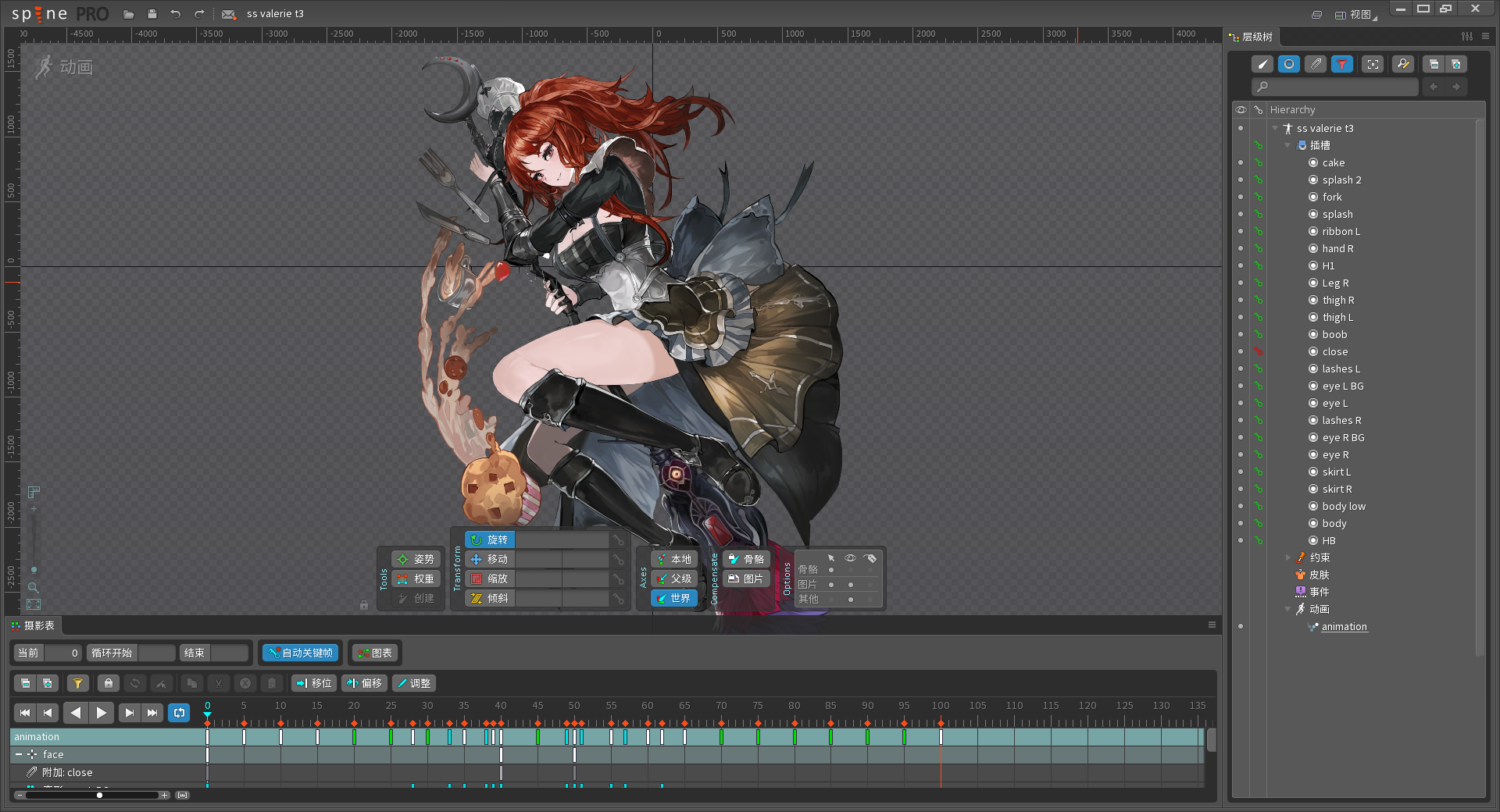The image size is (1500, 812).
Task: Select splash 2 slot in tree
Action: [1341, 180]
